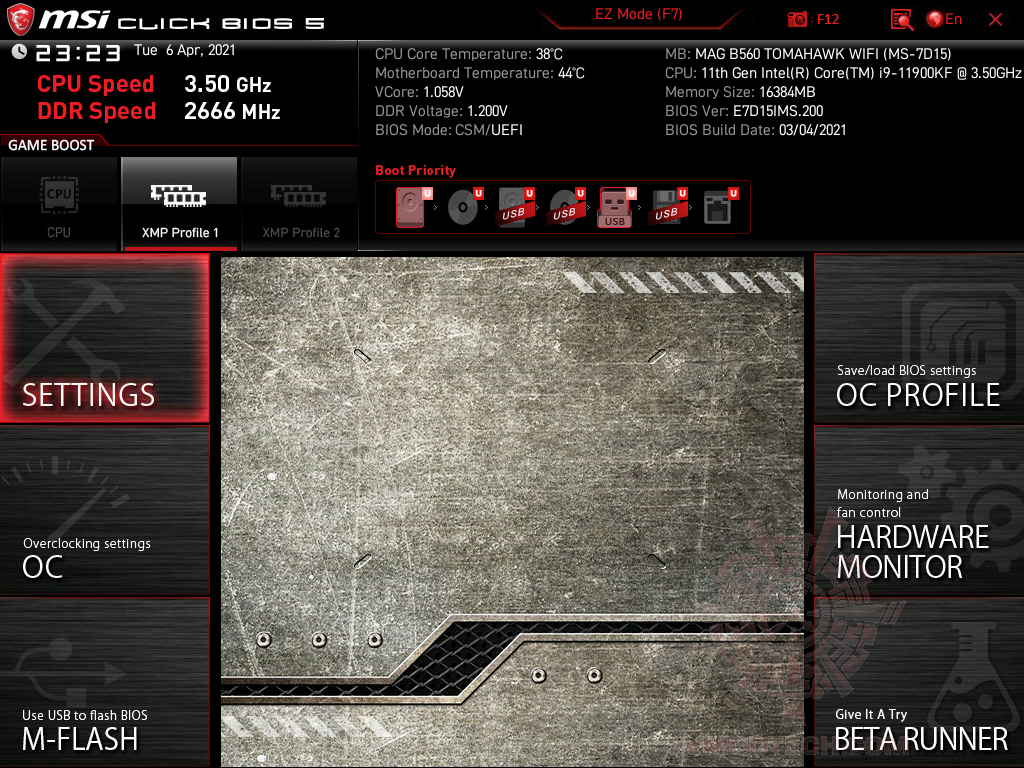Click the GAME BOOST label
This screenshot has width=1024, height=768.
point(51,145)
